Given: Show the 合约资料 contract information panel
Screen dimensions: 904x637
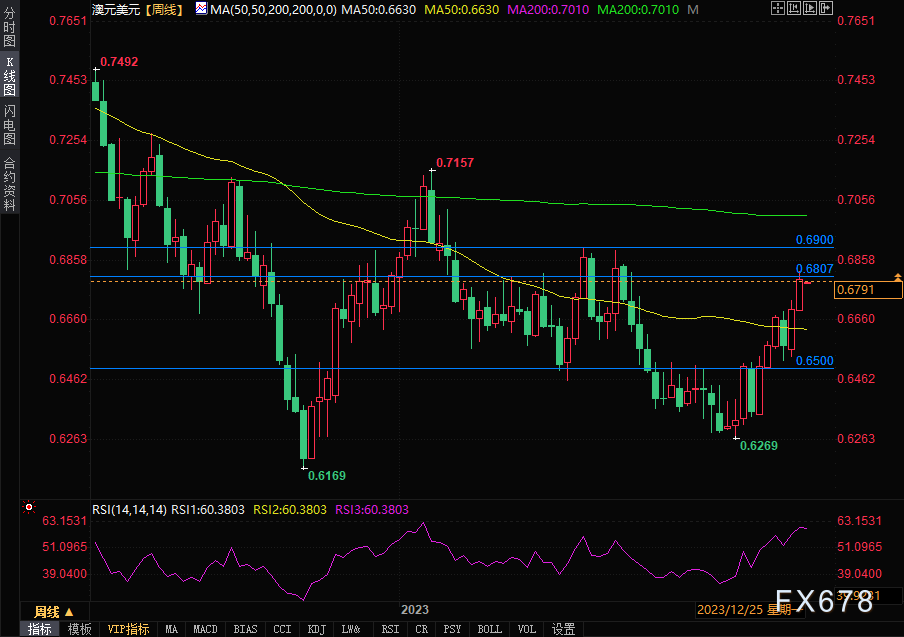Looking at the screenshot, I should [9, 183].
